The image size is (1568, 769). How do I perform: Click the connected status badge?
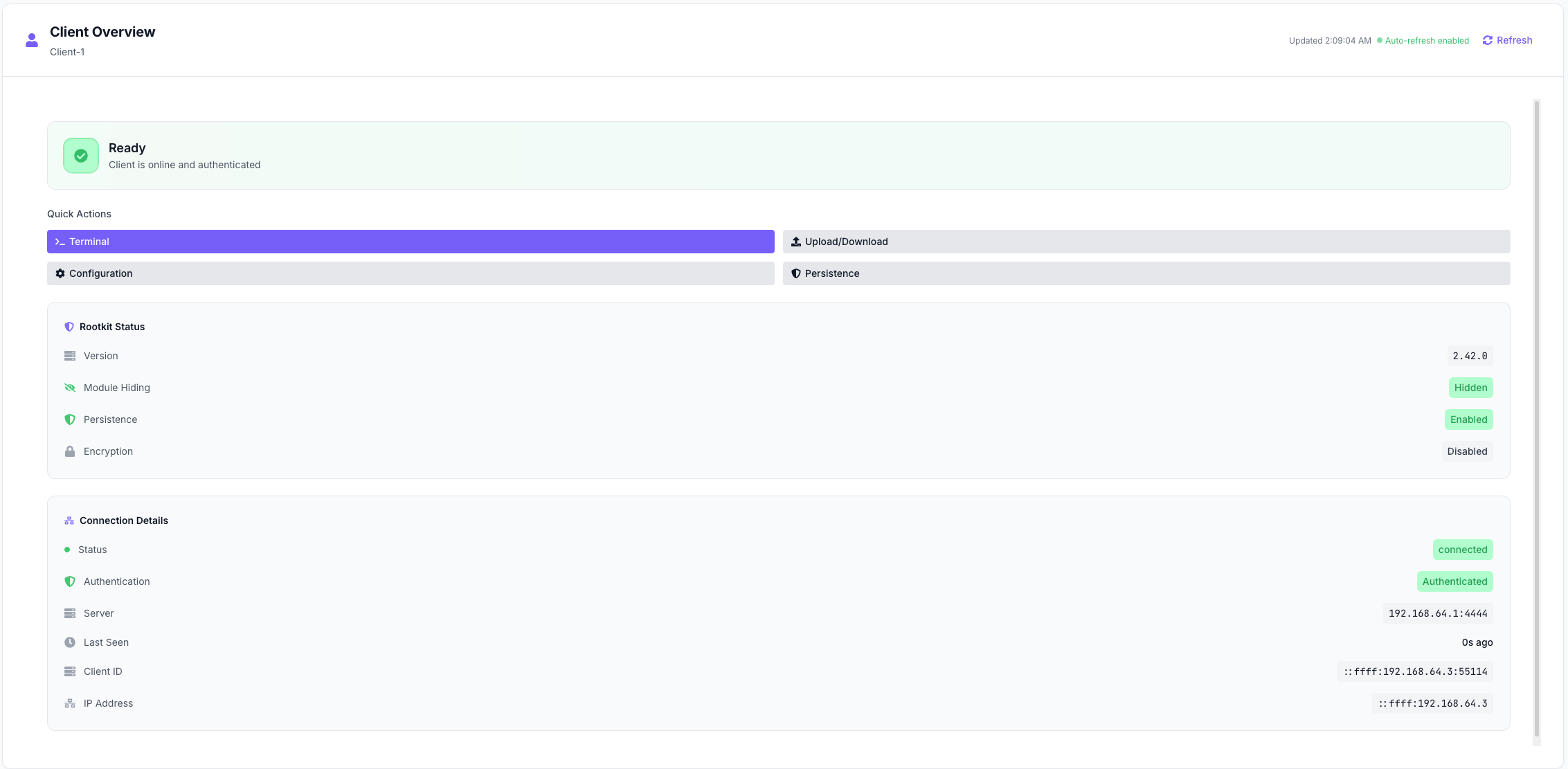[x=1463, y=550]
